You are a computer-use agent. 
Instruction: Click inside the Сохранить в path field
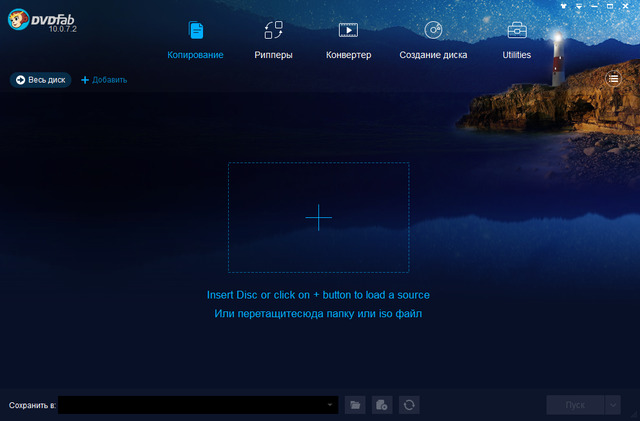point(198,405)
